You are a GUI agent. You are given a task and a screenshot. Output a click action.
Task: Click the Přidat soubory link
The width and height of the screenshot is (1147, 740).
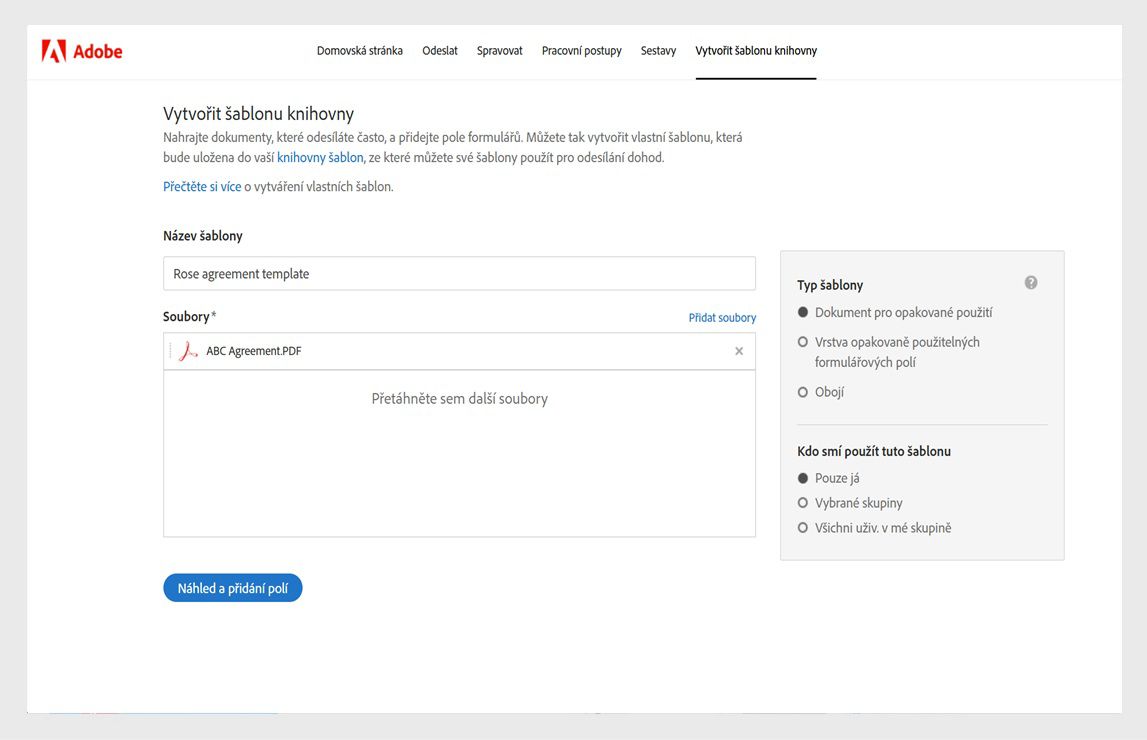[722, 318]
